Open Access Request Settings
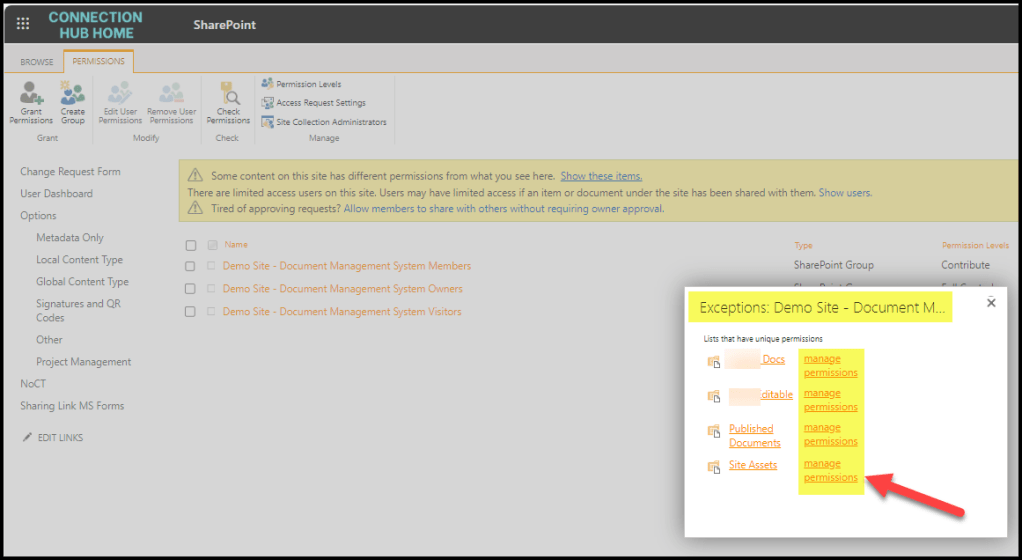1022x560 pixels. tap(320, 103)
